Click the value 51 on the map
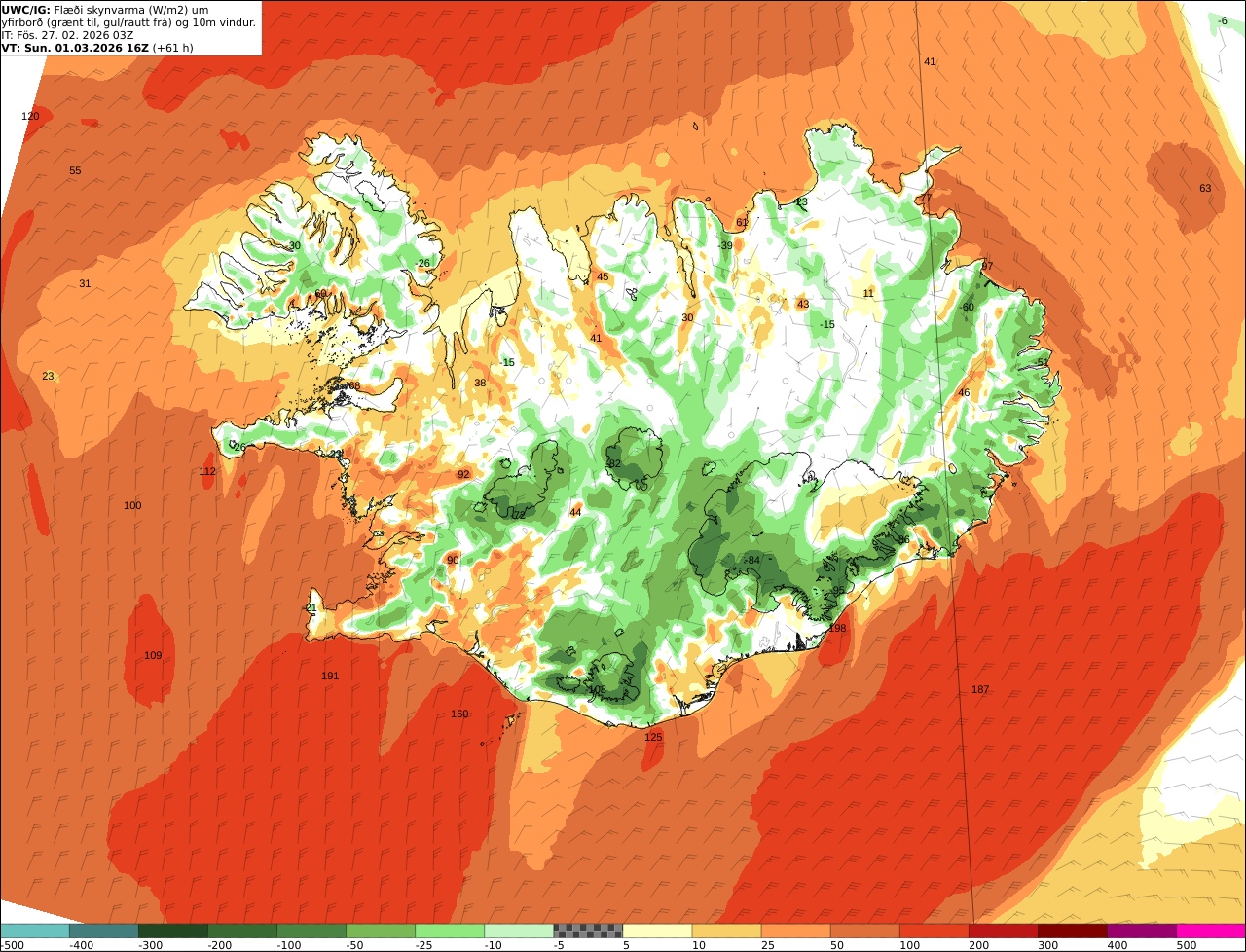 click(1044, 362)
